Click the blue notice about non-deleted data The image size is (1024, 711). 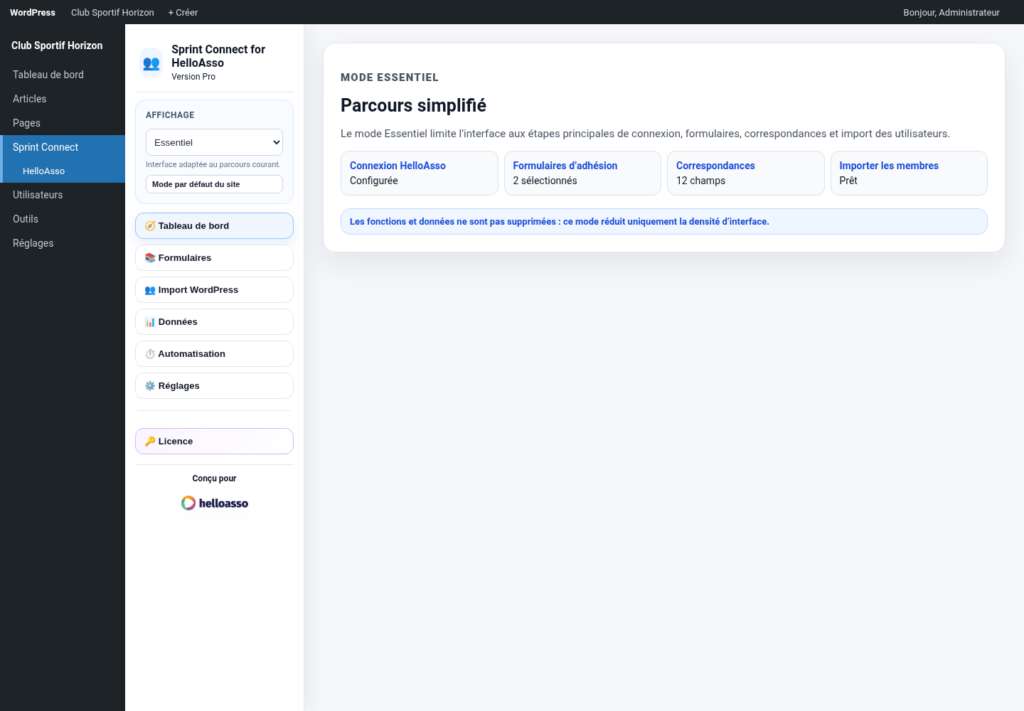(x=664, y=222)
